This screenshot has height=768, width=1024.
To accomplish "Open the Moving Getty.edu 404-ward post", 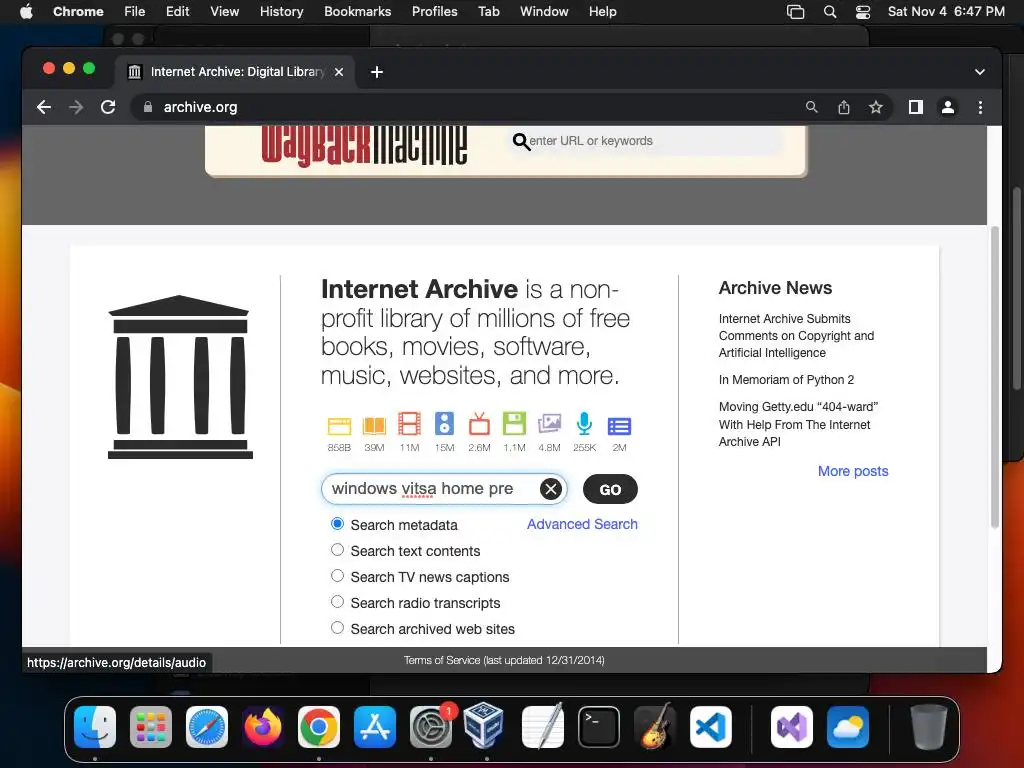I will click(x=798, y=424).
